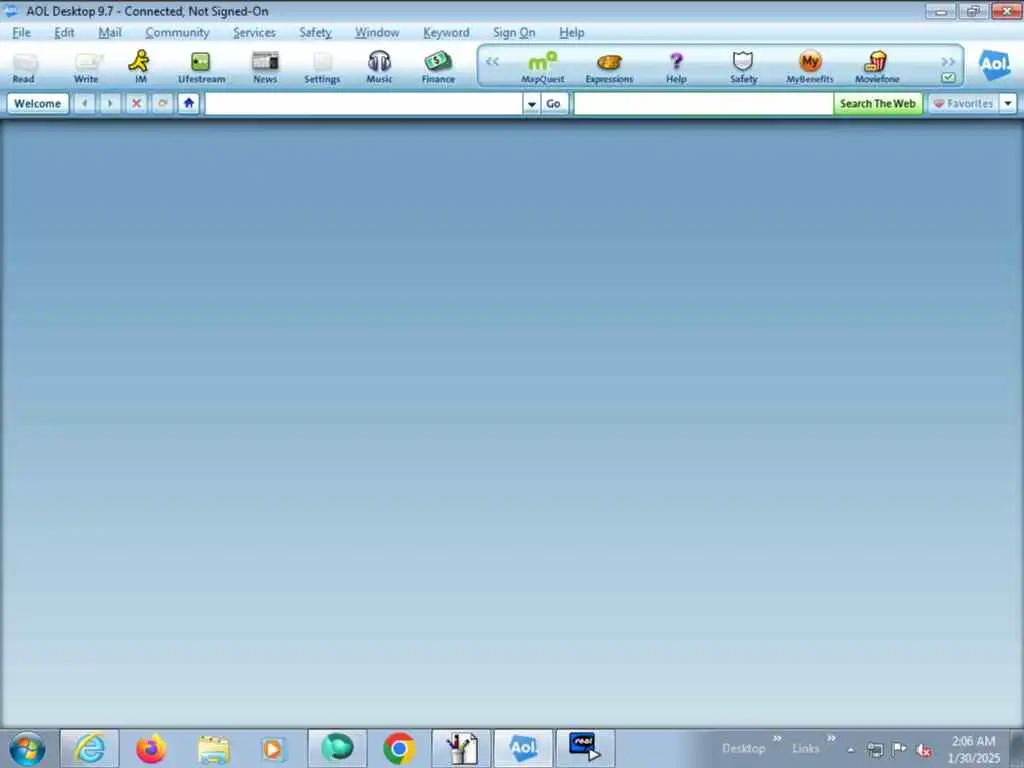Click the purple question mark Help icon

[x=676, y=67]
